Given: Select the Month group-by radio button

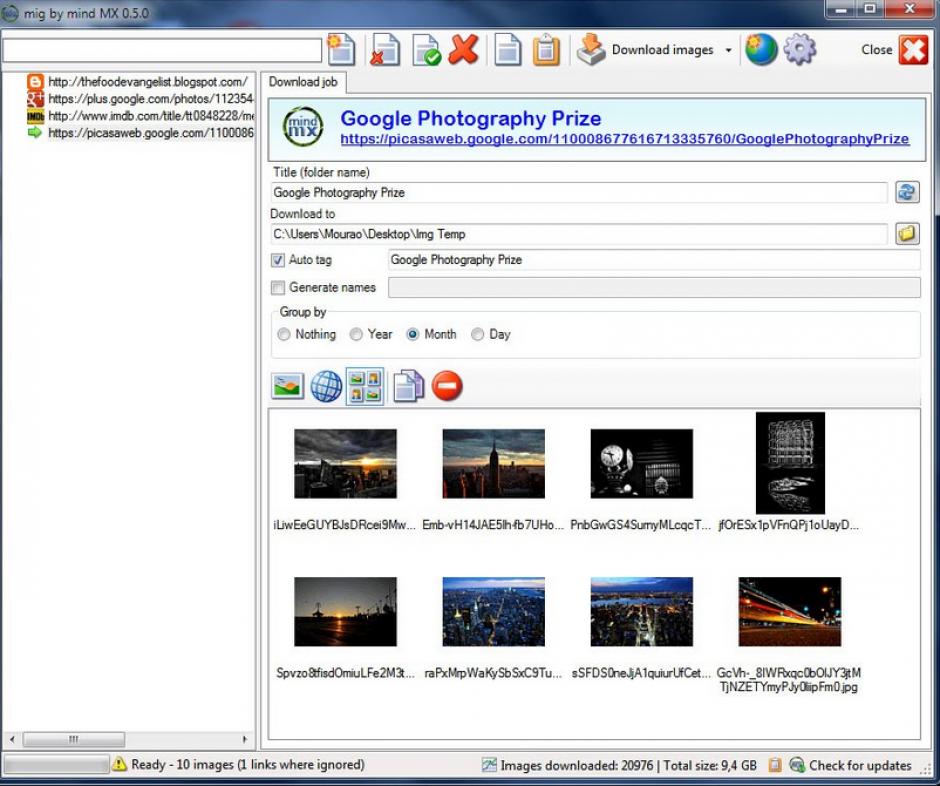Looking at the screenshot, I should tap(412, 335).
